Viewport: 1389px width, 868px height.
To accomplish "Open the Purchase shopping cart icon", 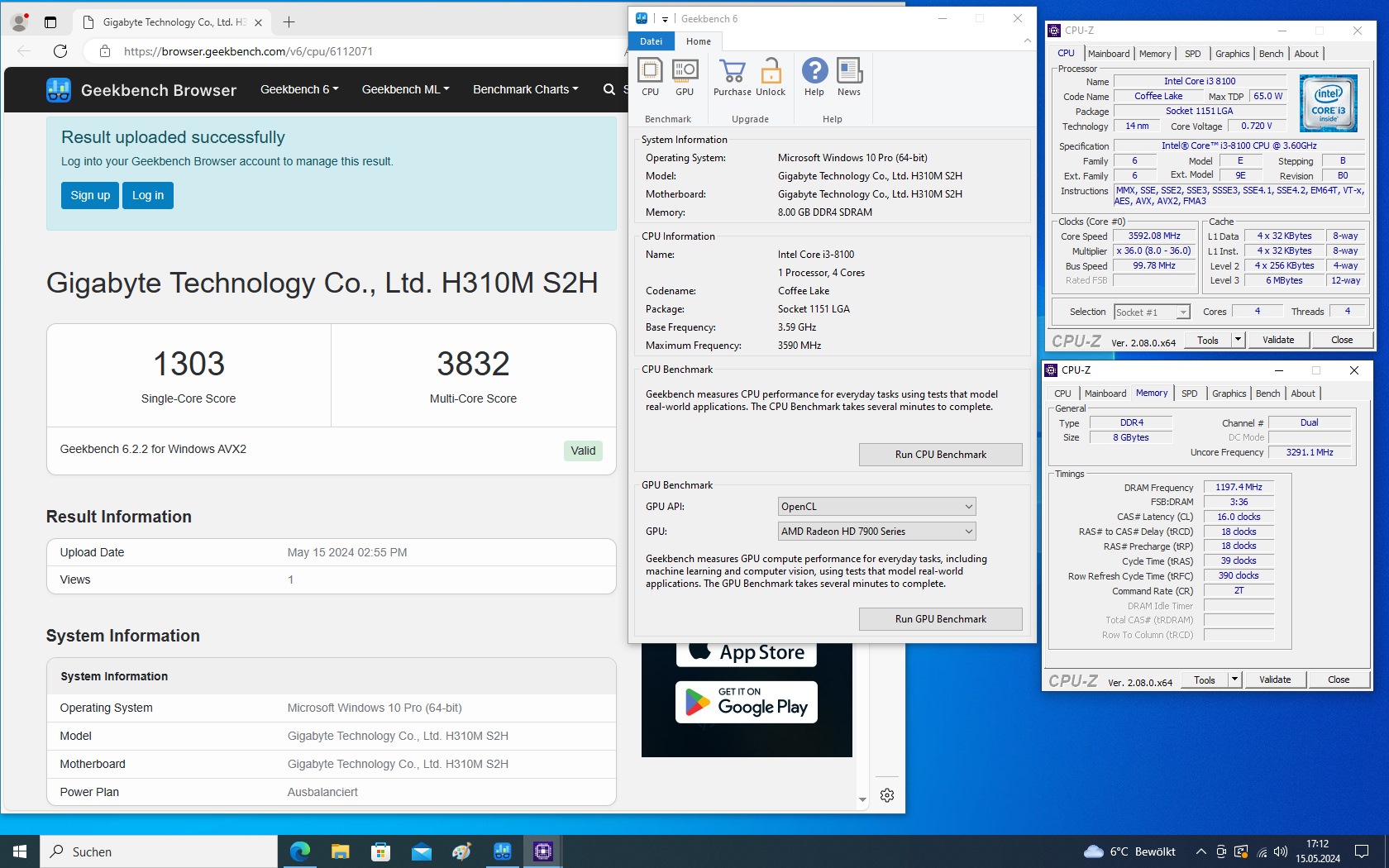I will pyautogui.click(x=732, y=70).
